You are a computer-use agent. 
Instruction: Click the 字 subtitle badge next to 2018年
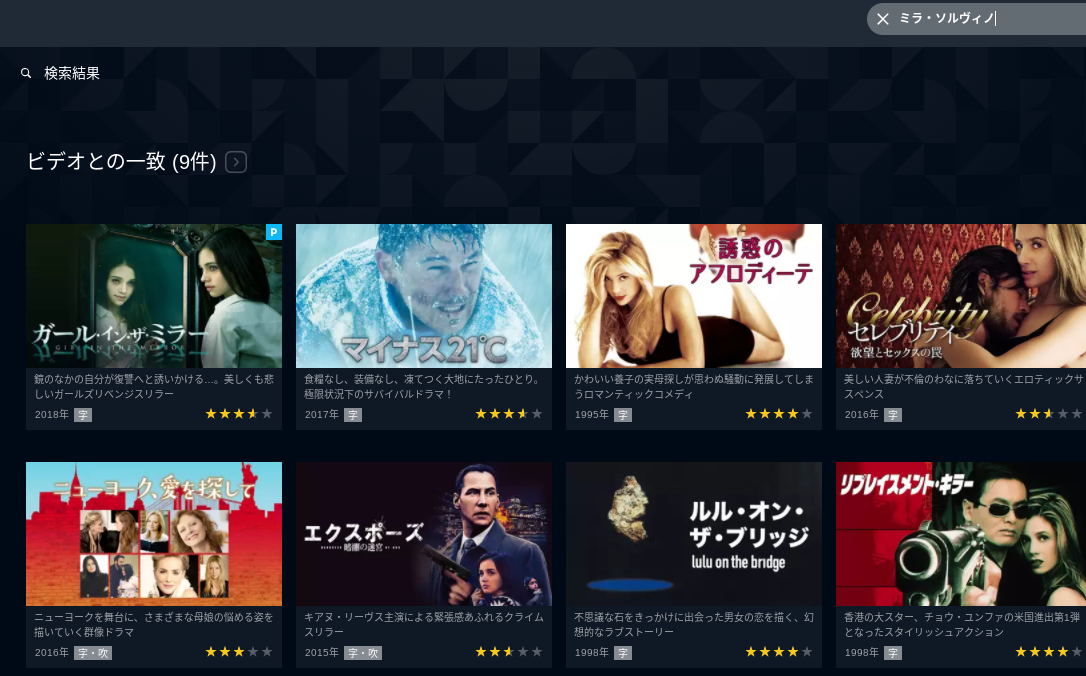click(x=83, y=415)
